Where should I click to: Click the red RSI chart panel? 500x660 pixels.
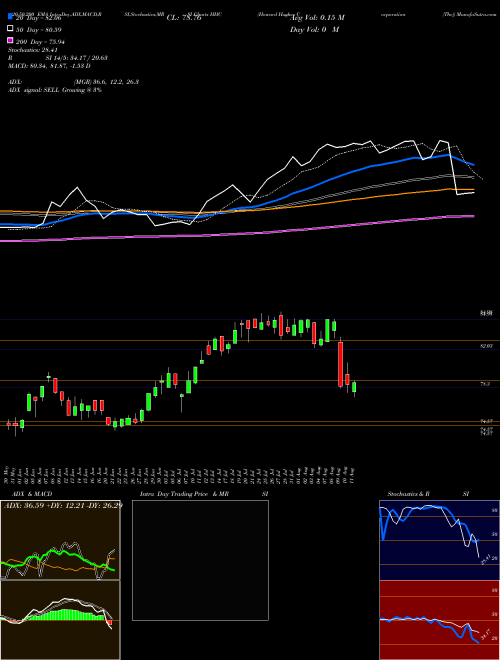click(439, 620)
